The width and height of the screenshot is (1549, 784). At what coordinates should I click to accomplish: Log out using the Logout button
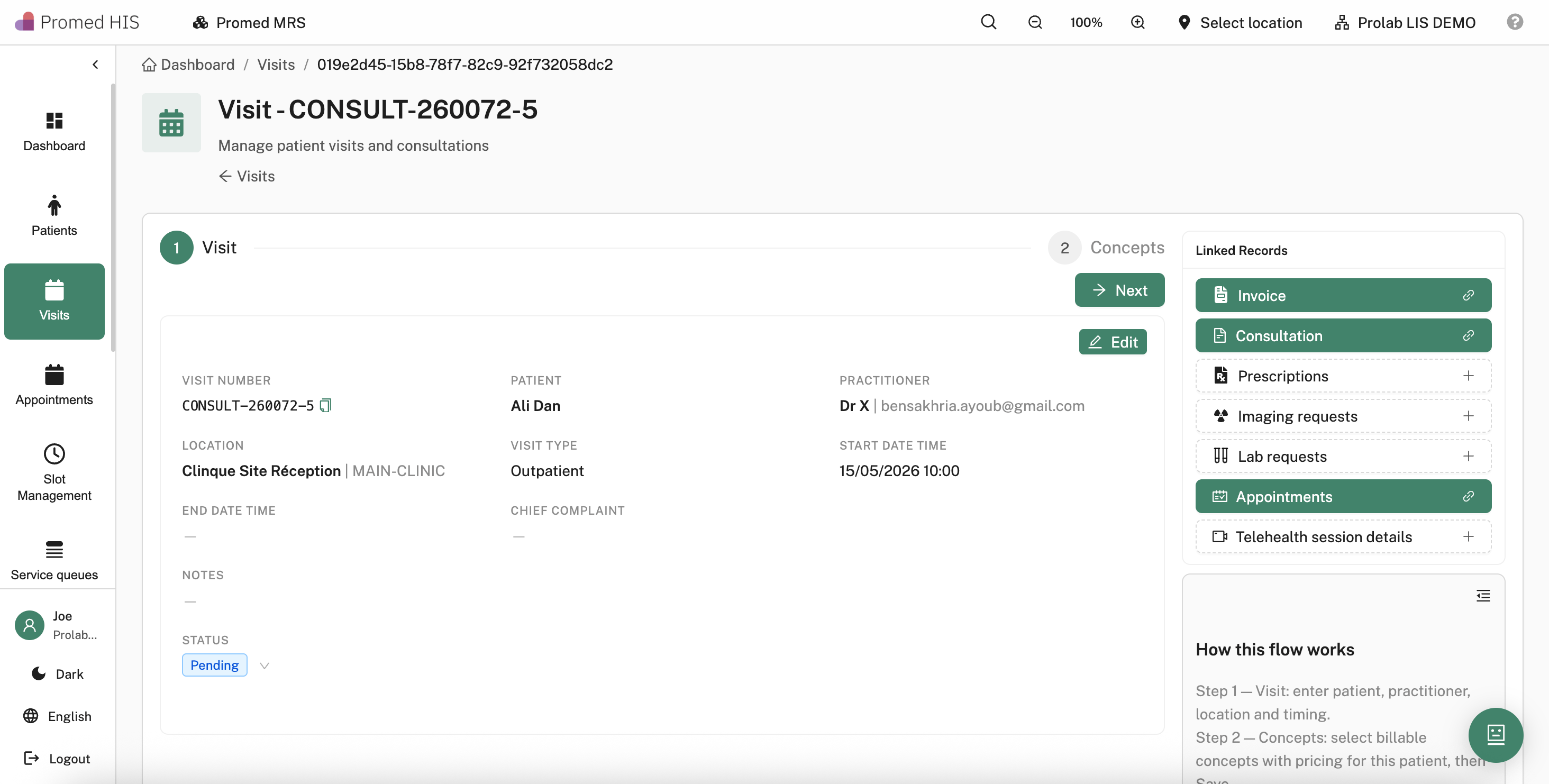pyautogui.click(x=57, y=758)
